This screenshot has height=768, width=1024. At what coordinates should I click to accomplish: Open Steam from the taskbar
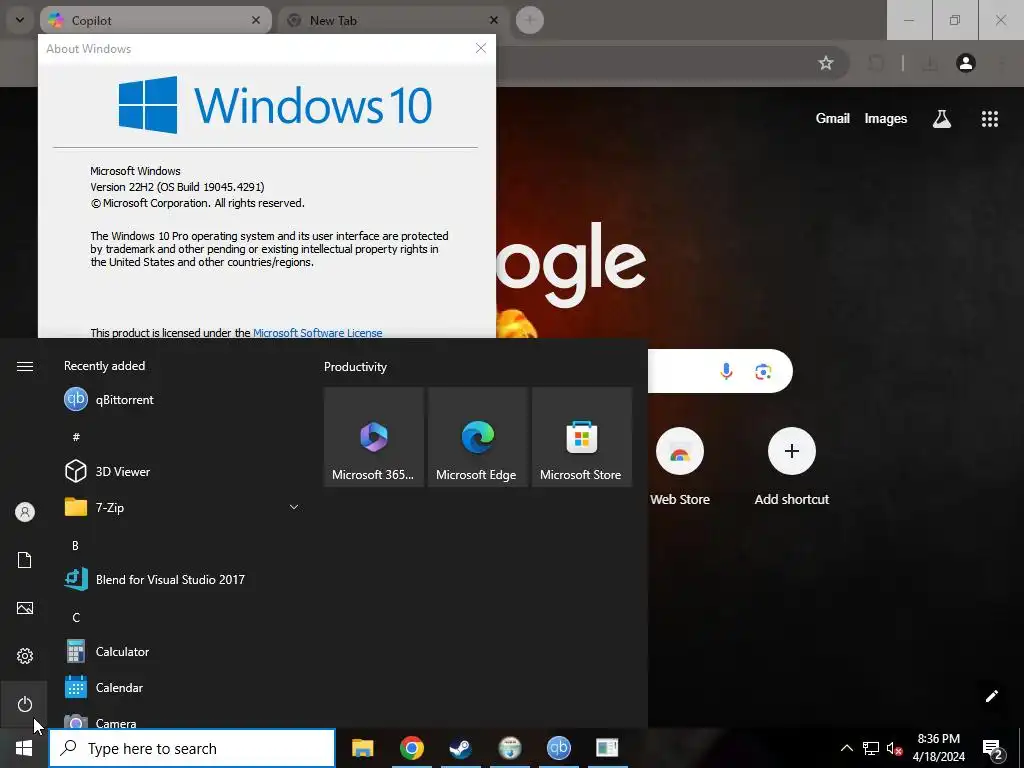pos(460,748)
